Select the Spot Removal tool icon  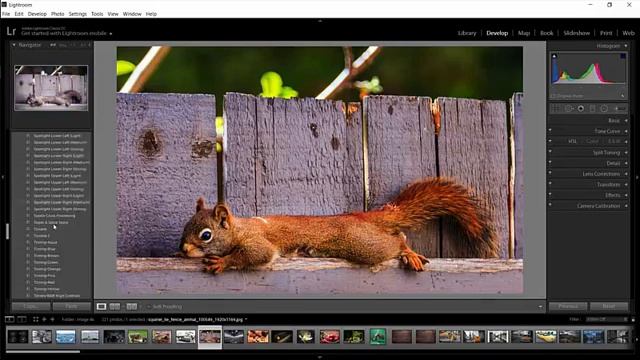coord(569,109)
